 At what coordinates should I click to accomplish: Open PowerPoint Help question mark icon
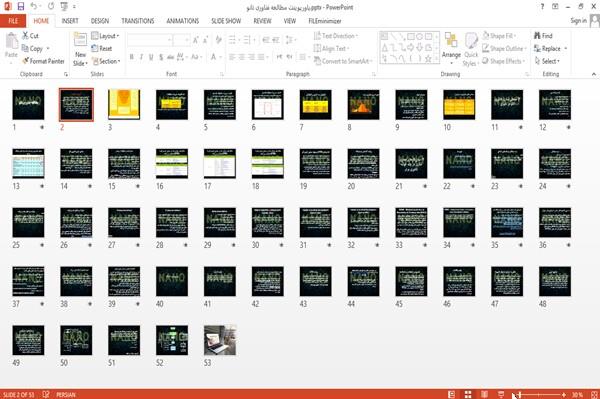point(542,7)
